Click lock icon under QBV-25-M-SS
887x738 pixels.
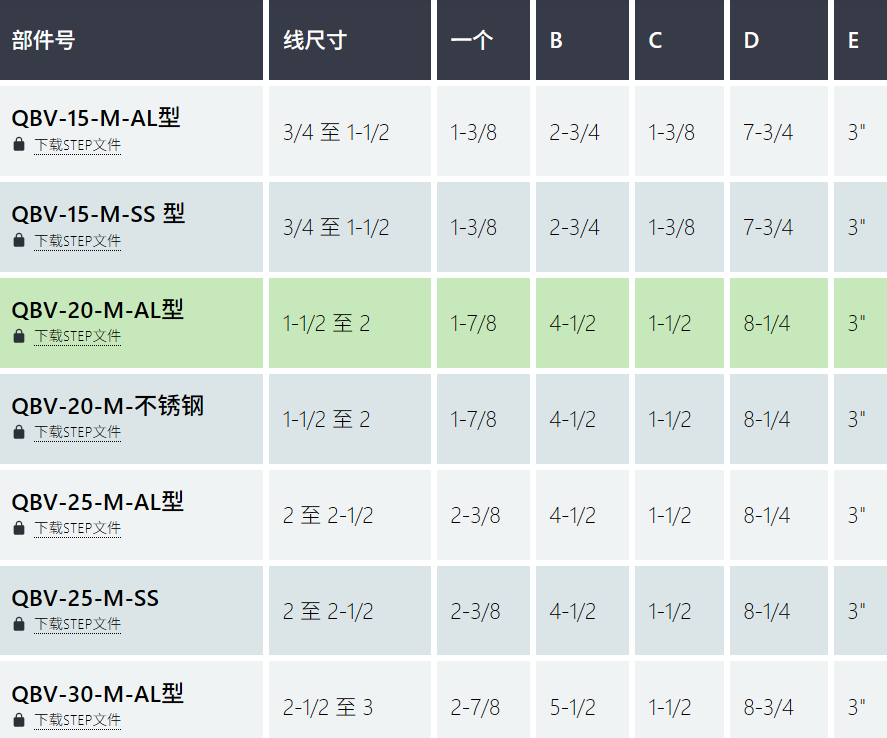tap(18, 624)
